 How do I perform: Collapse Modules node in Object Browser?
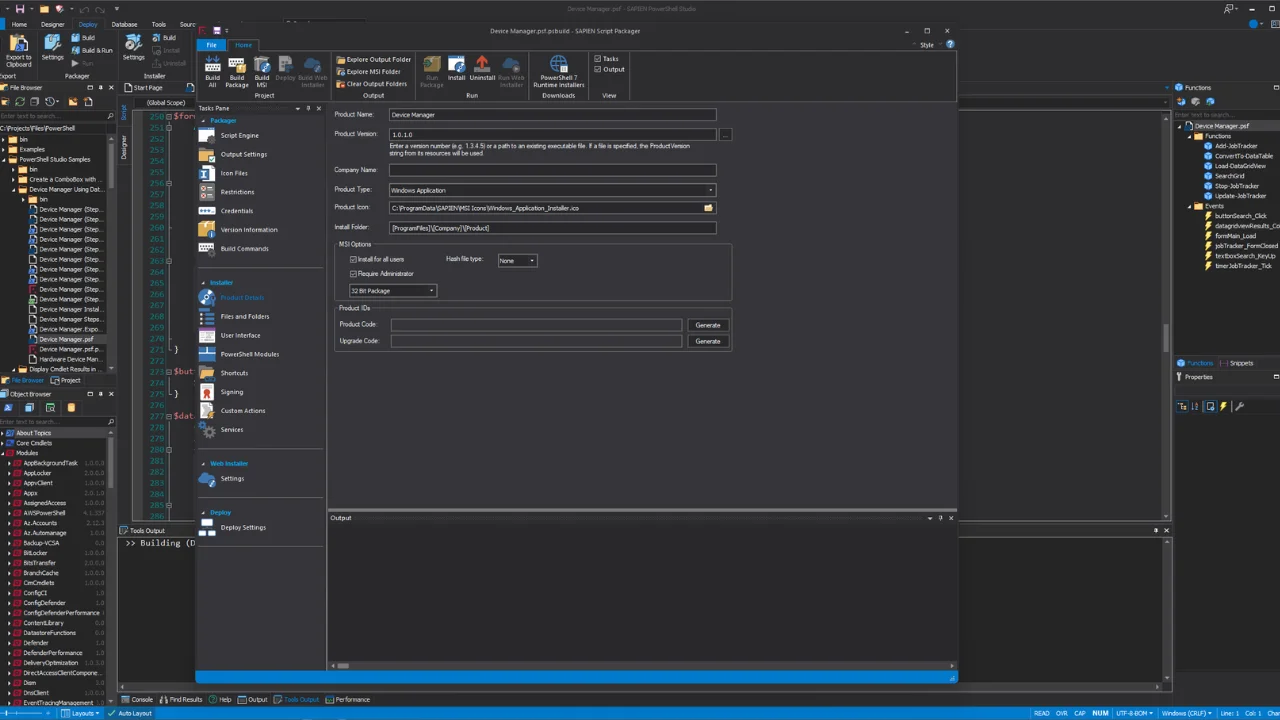[4, 453]
